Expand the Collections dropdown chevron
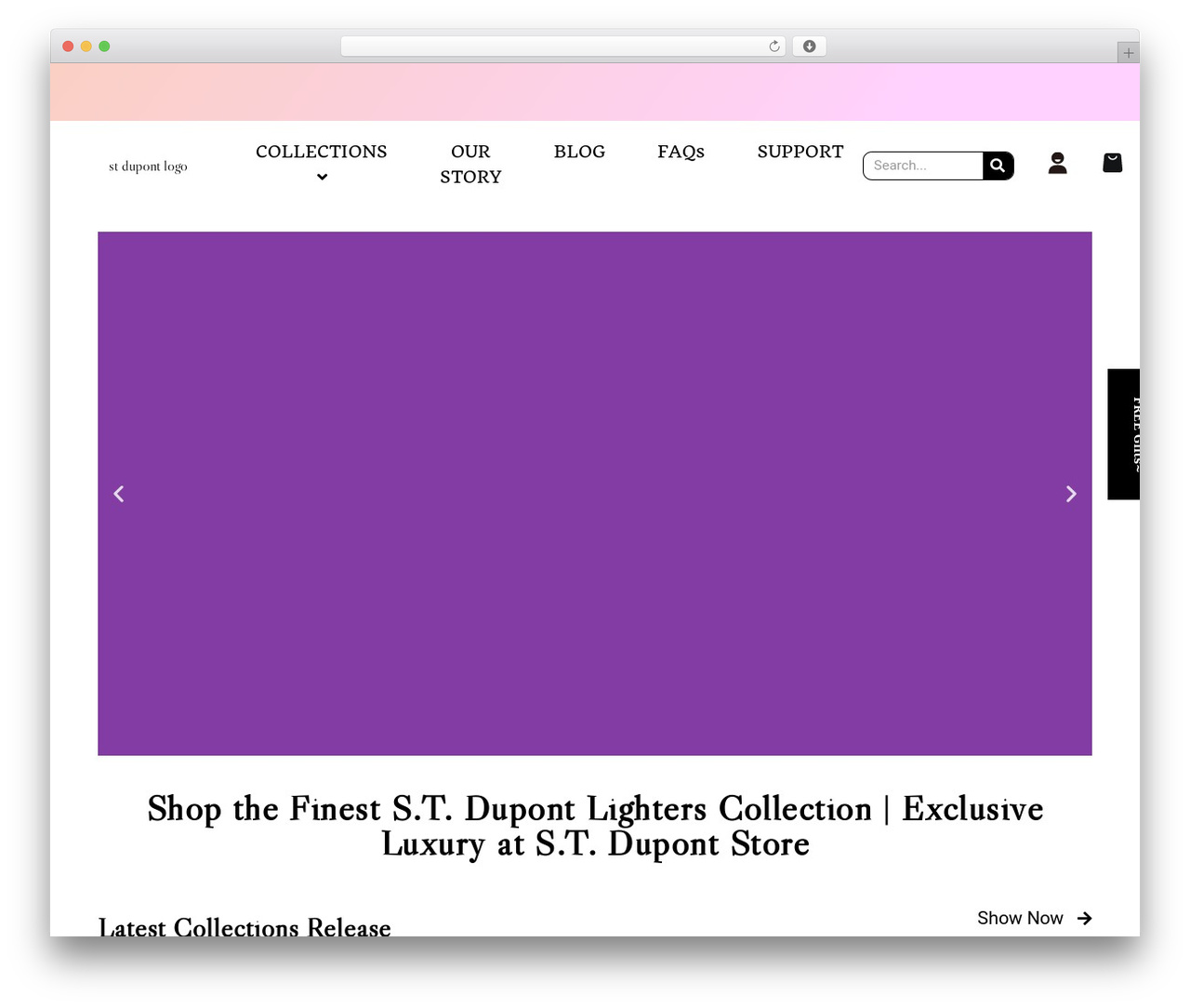This screenshot has height=1008, width=1190. point(322,177)
